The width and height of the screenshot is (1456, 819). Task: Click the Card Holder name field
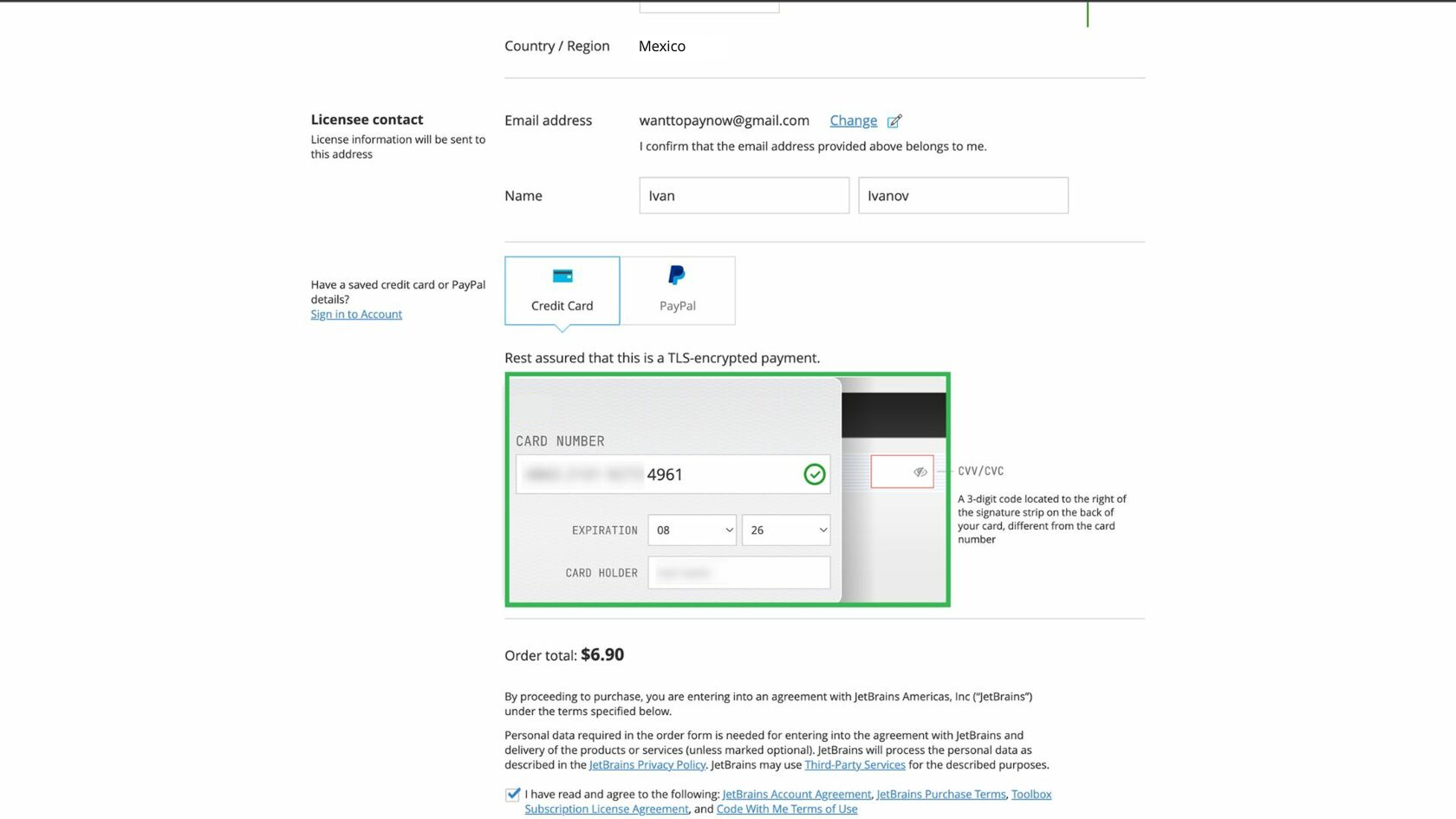[739, 573]
